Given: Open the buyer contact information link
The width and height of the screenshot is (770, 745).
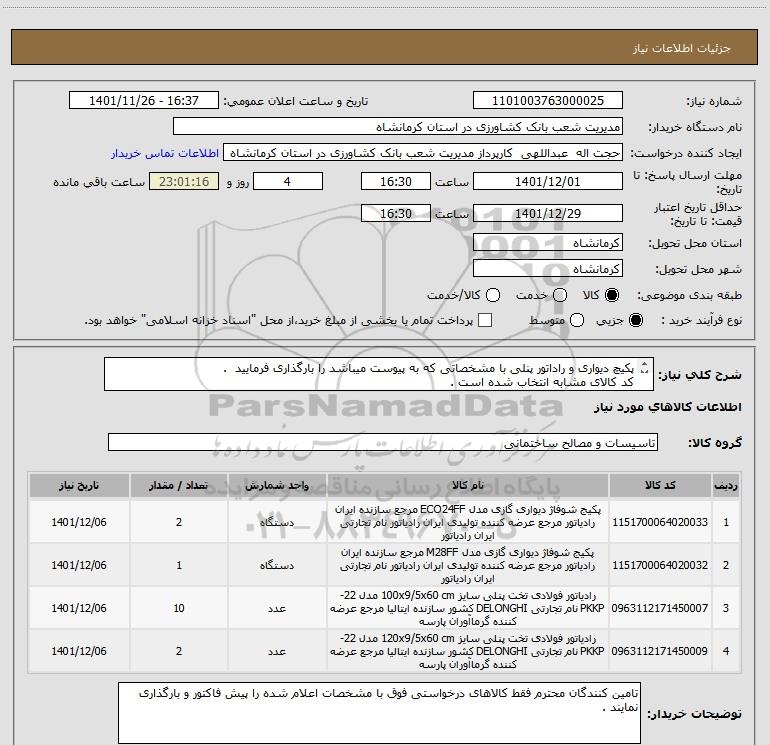Looking at the screenshot, I should (x=165, y=153).
